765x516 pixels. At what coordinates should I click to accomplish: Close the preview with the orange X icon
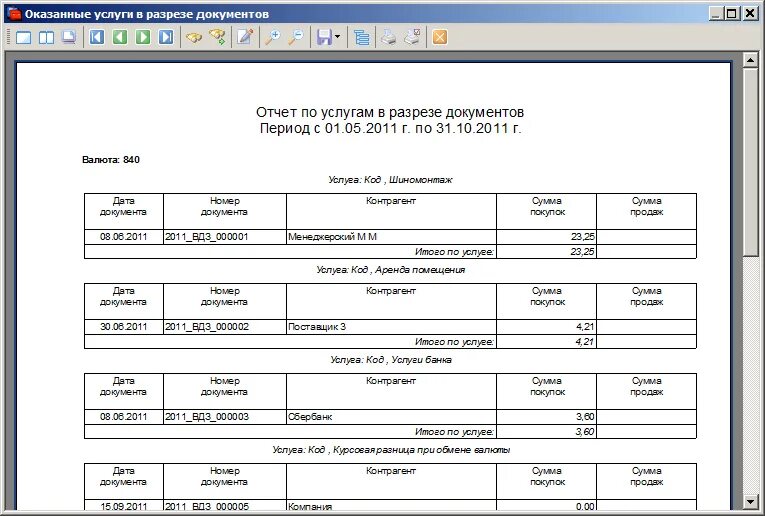pyautogui.click(x=440, y=37)
